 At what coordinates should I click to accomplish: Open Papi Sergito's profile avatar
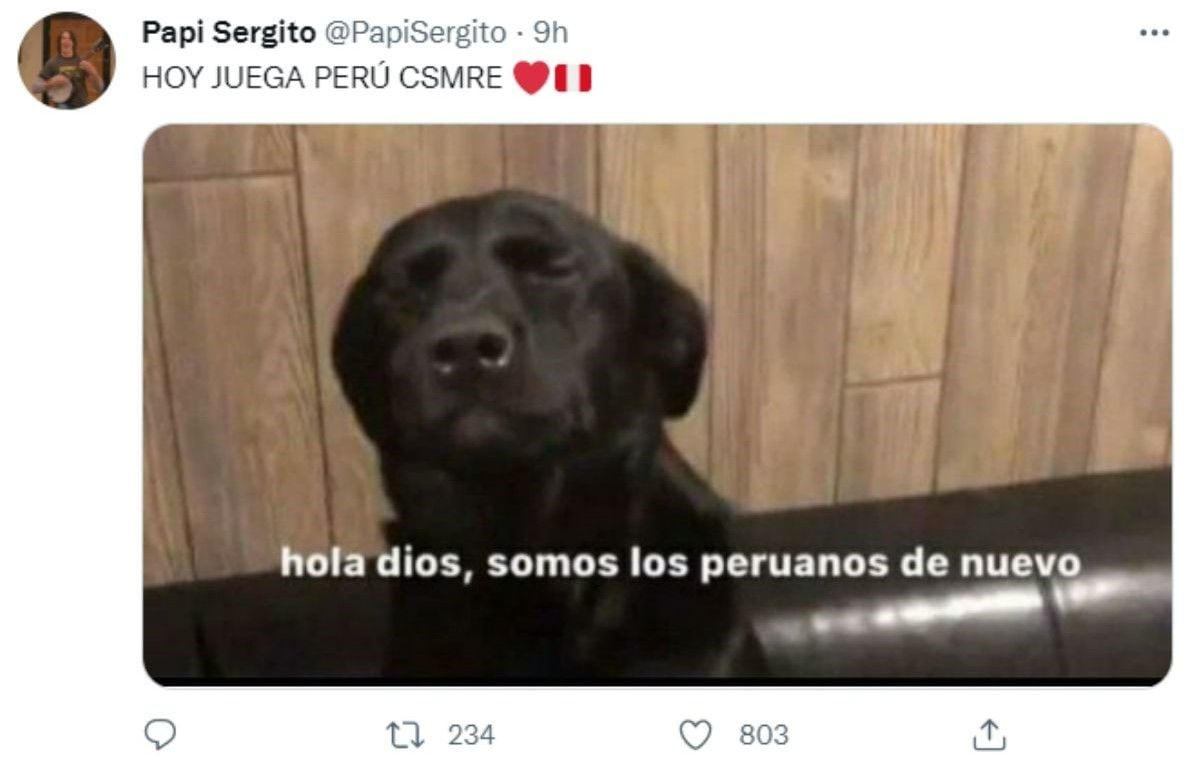(x=67, y=60)
